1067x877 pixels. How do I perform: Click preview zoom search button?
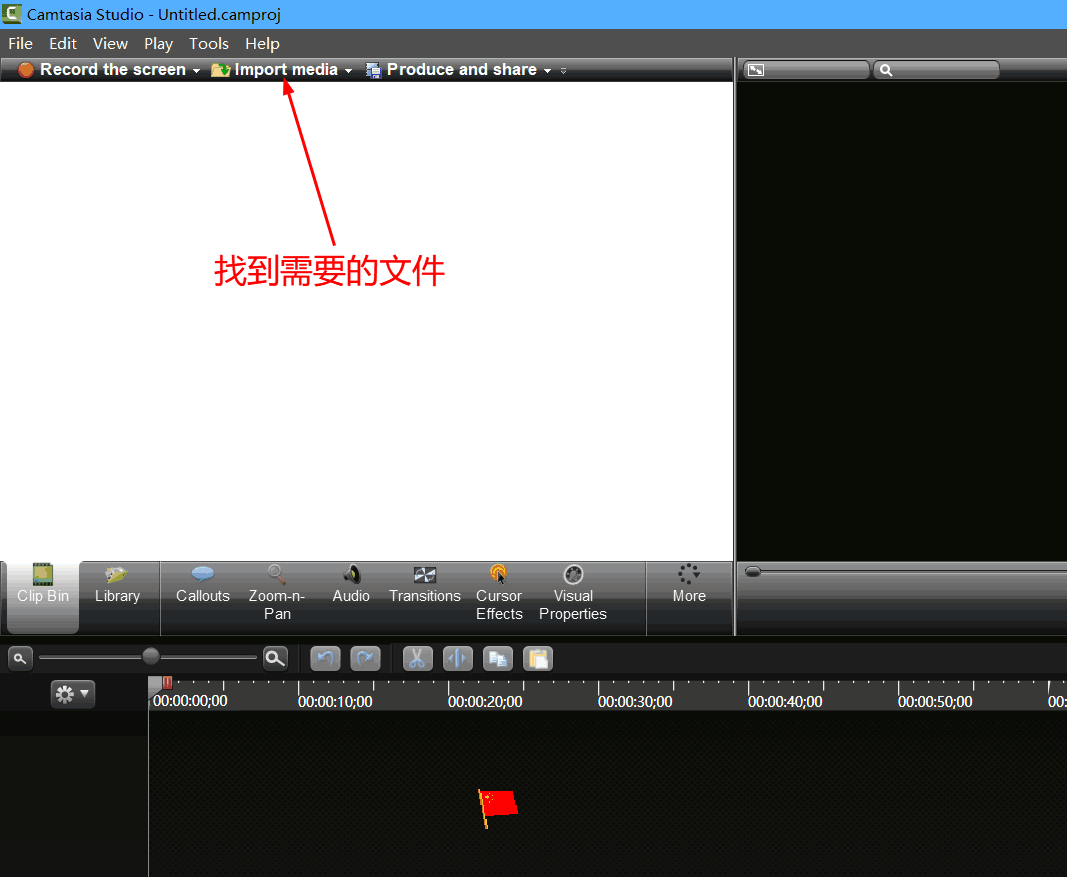click(x=937, y=69)
